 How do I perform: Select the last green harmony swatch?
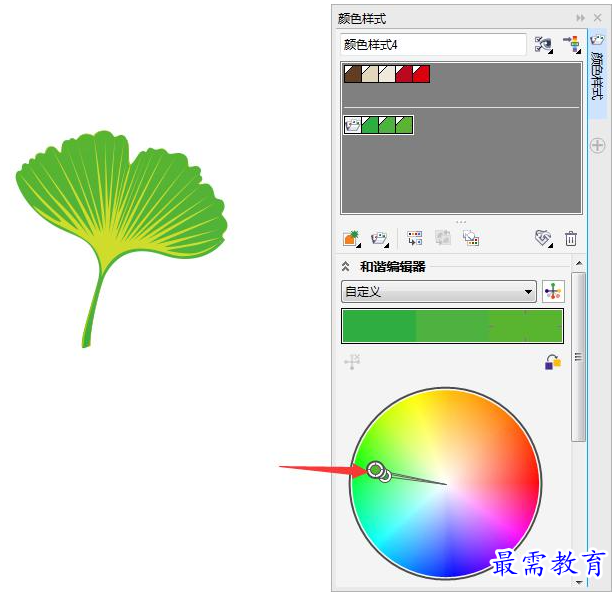pos(404,125)
